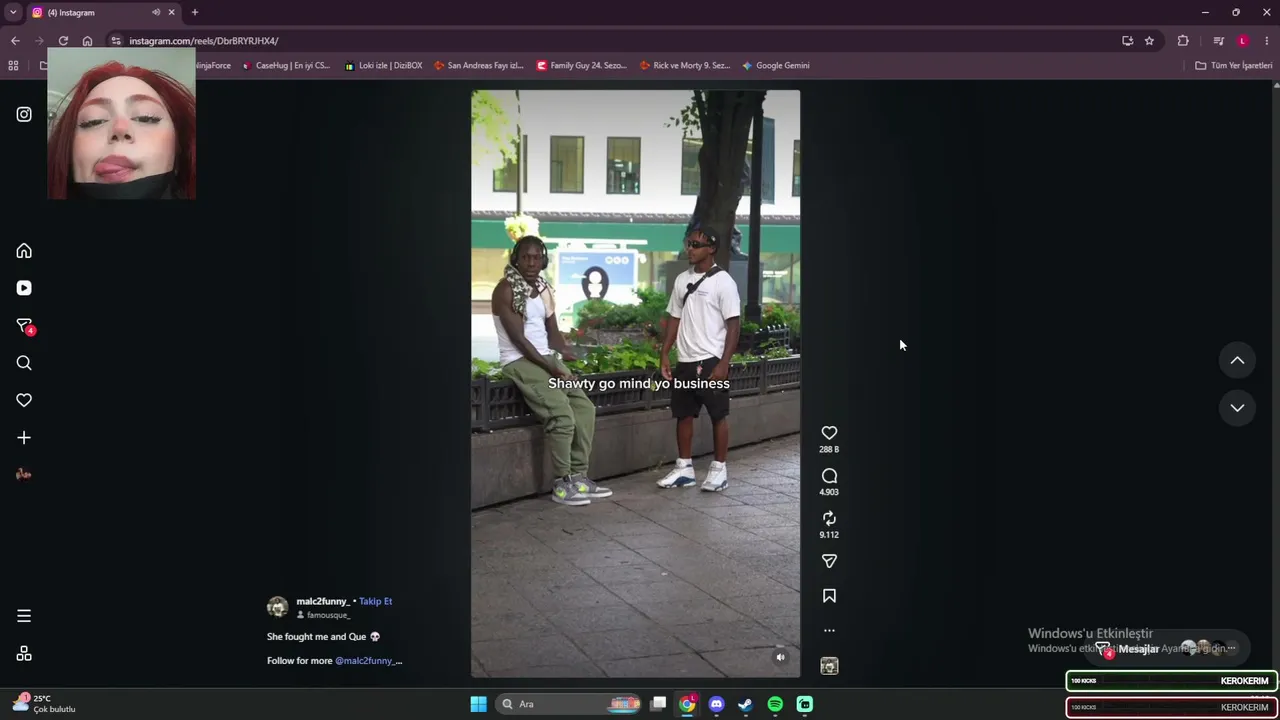The width and height of the screenshot is (1280, 720).
Task: Create new post with plus icon
Action: click(x=24, y=437)
